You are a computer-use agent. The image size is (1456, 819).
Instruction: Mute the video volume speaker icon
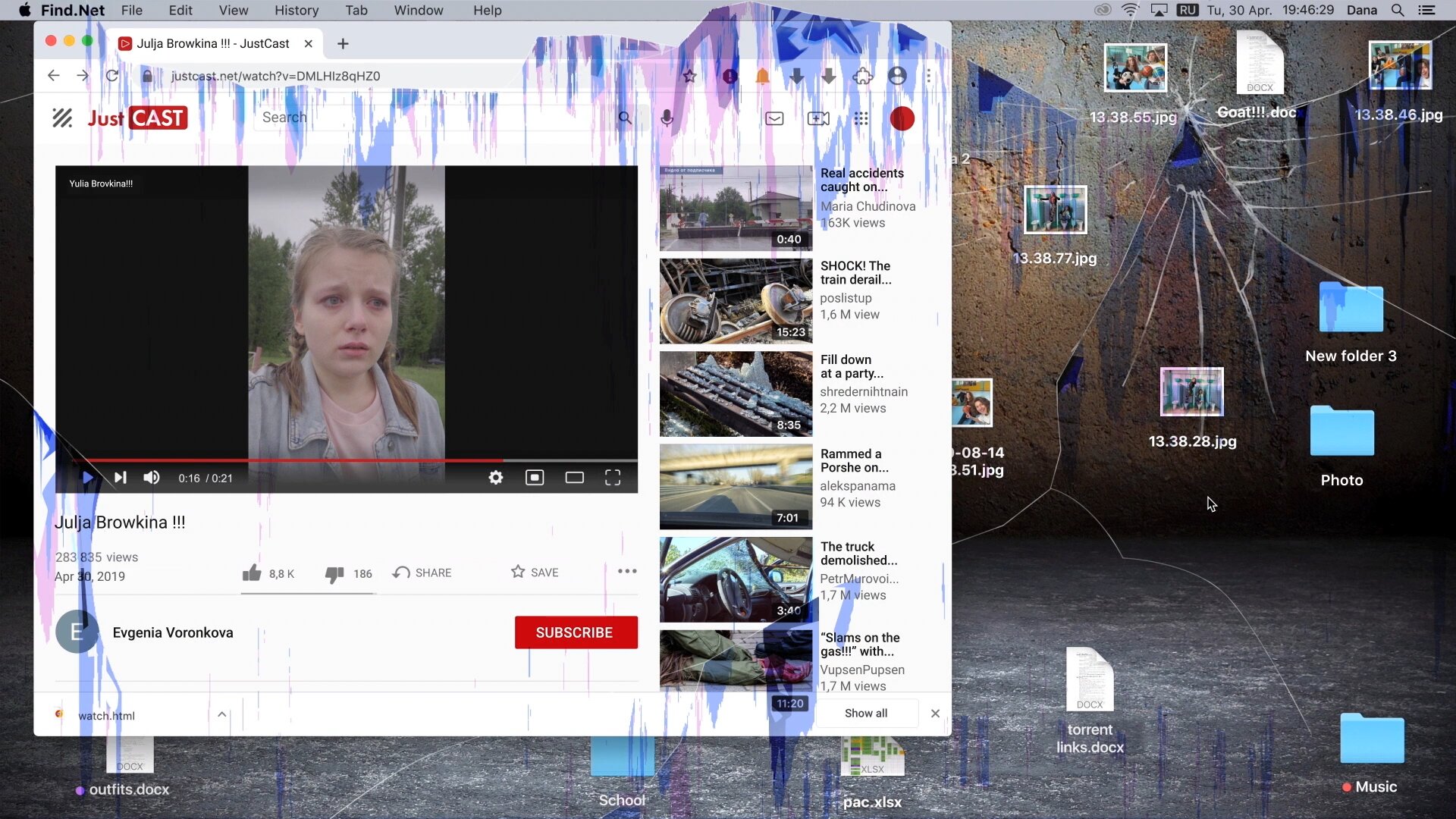(x=152, y=478)
